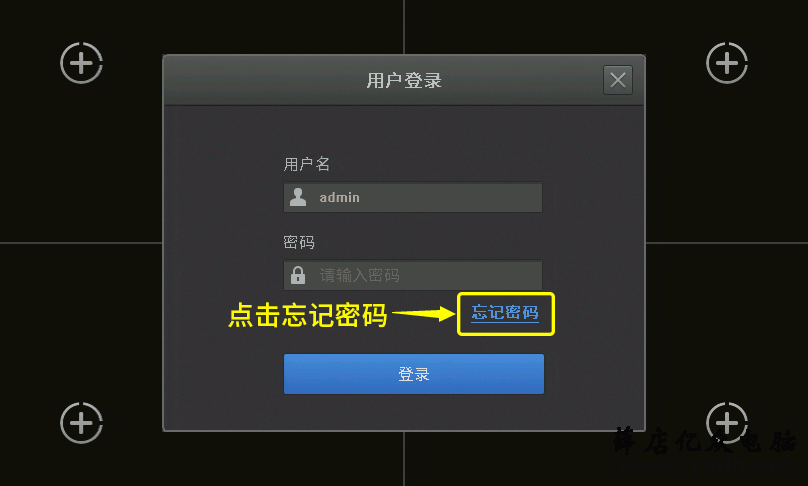This screenshot has width=808, height=486.
Task: Click the user silhouette icon beside admin
Action: 298,197
